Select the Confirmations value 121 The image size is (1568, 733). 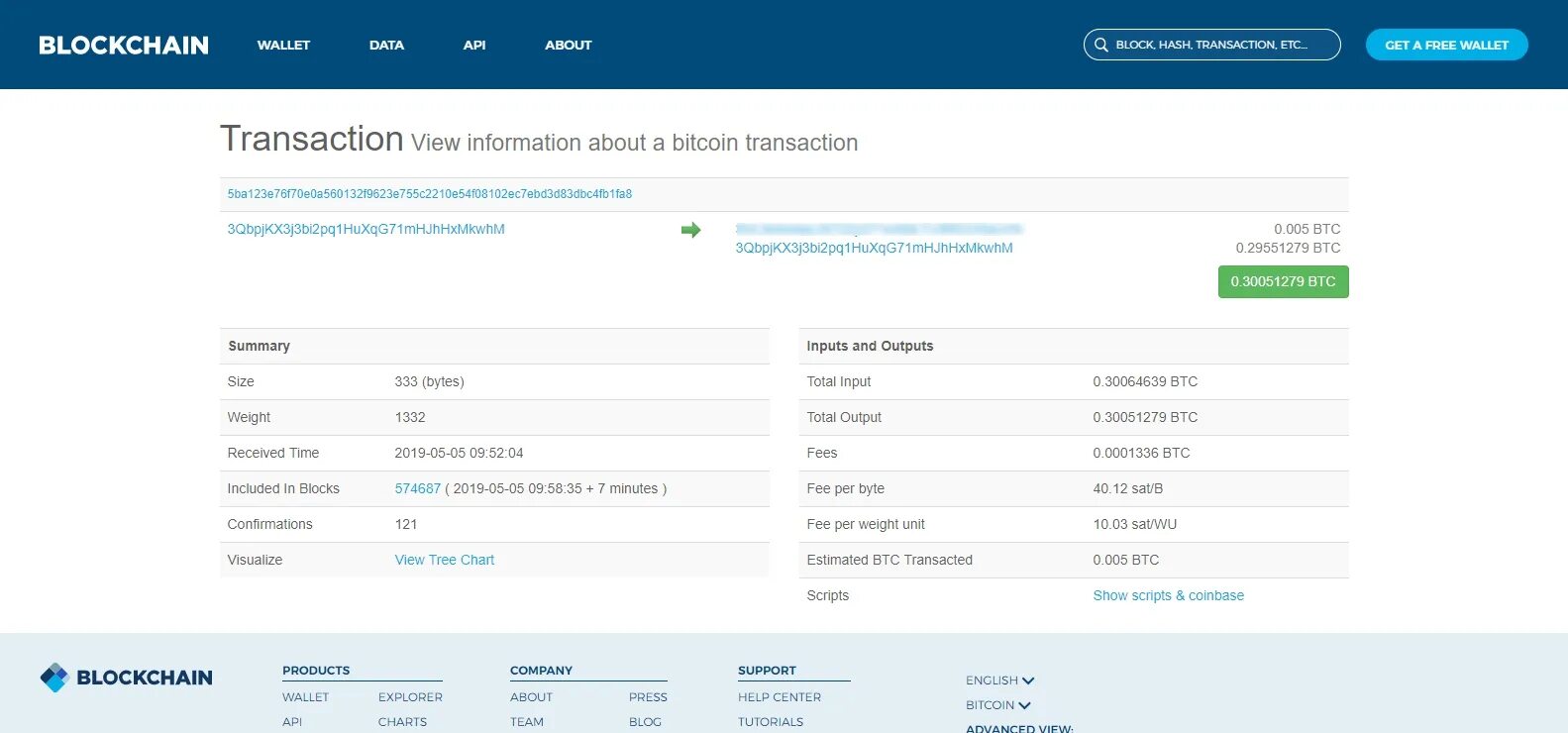pyautogui.click(x=406, y=524)
